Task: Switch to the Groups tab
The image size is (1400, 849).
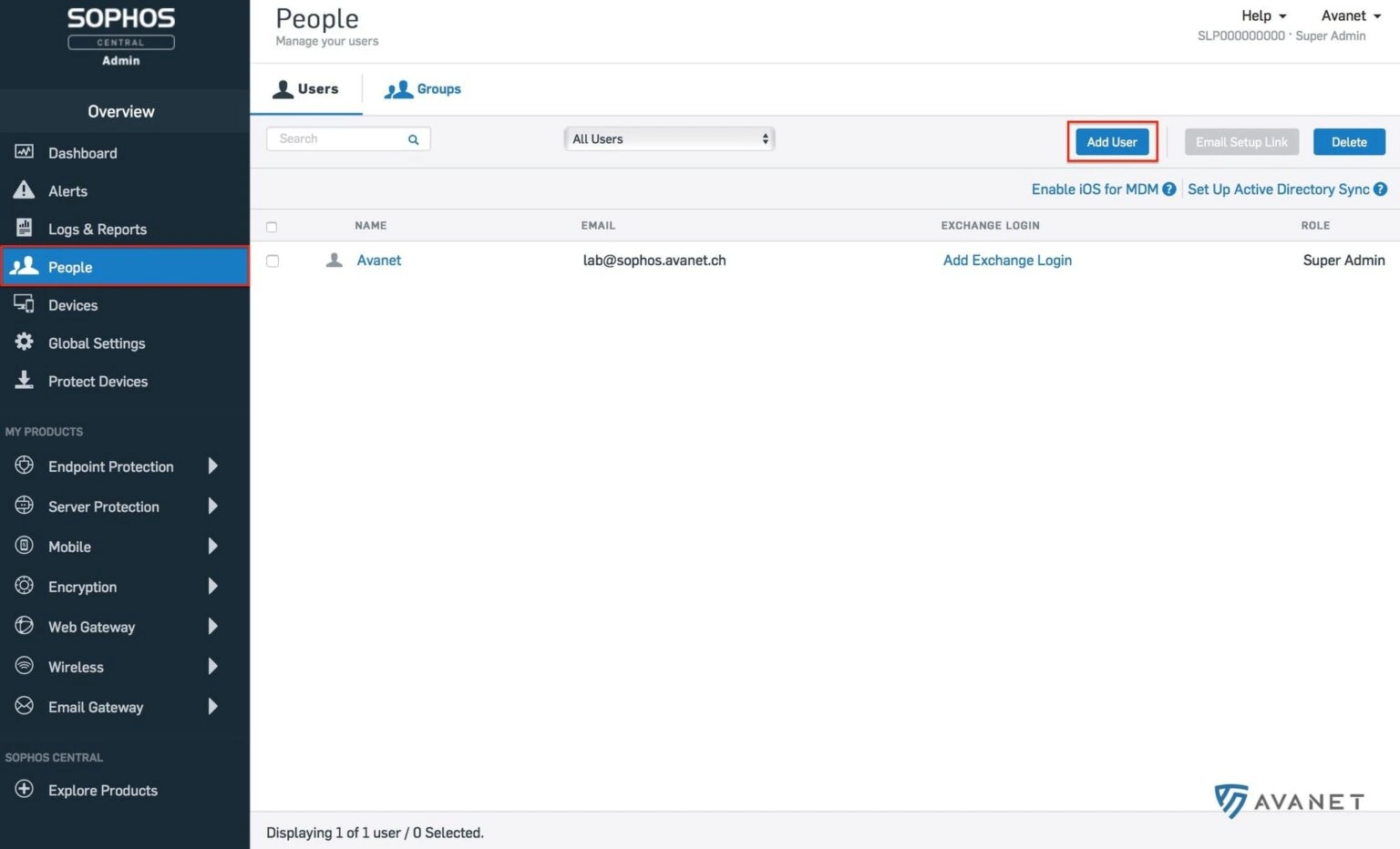Action: [x=423, y=89]
